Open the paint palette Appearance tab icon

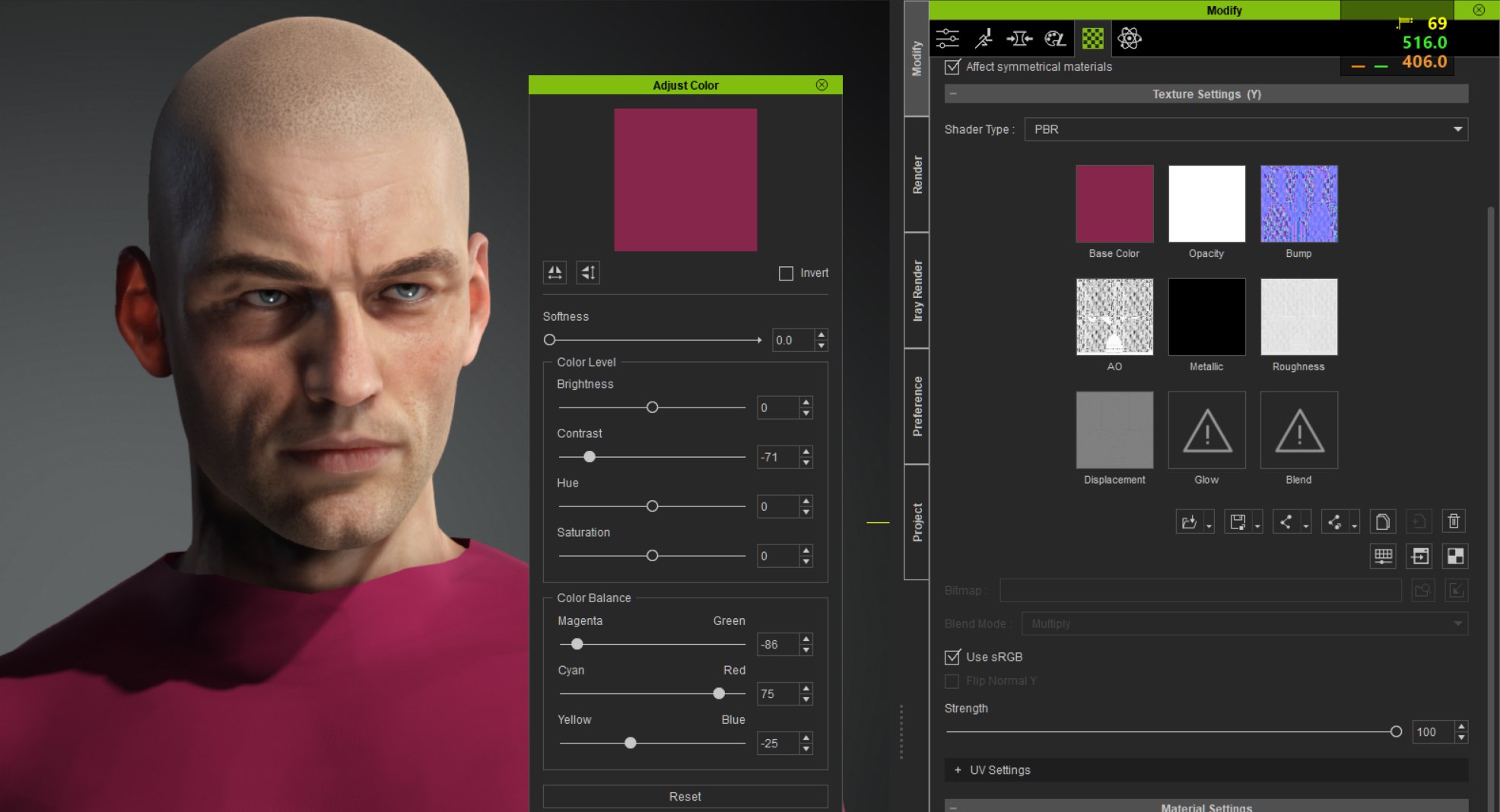pos(1055,38)
